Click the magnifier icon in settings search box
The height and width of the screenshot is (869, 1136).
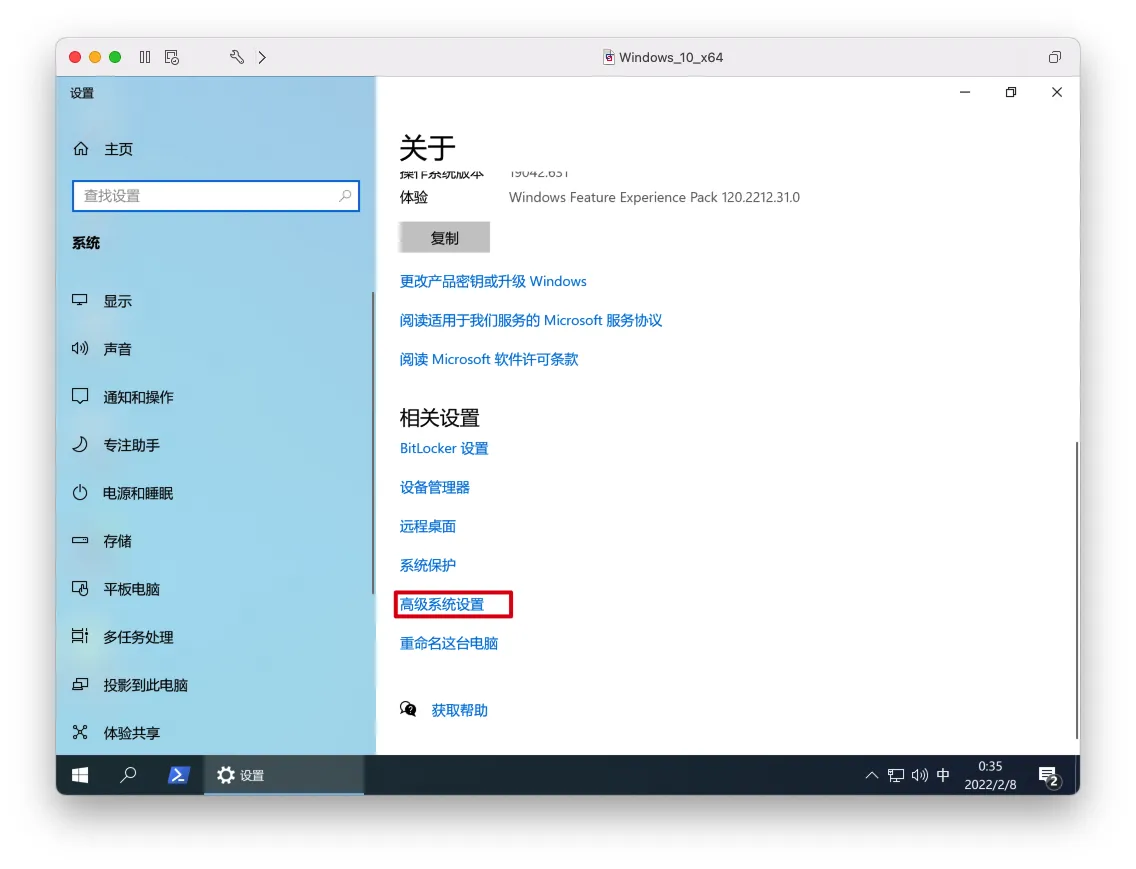pyautogui.click(x=345, y=196)
